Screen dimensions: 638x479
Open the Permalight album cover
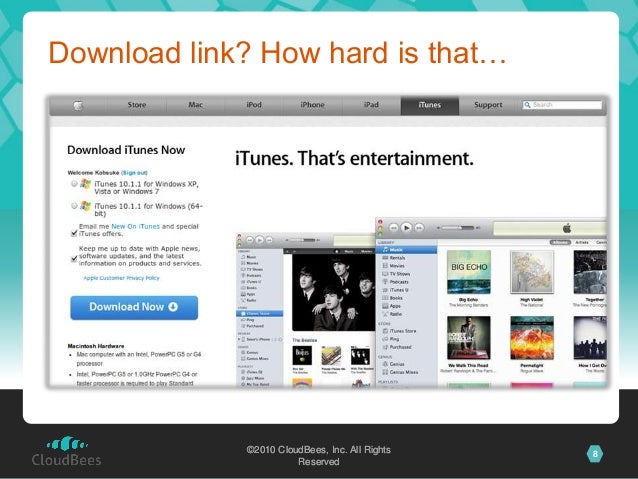coord(532,338)
